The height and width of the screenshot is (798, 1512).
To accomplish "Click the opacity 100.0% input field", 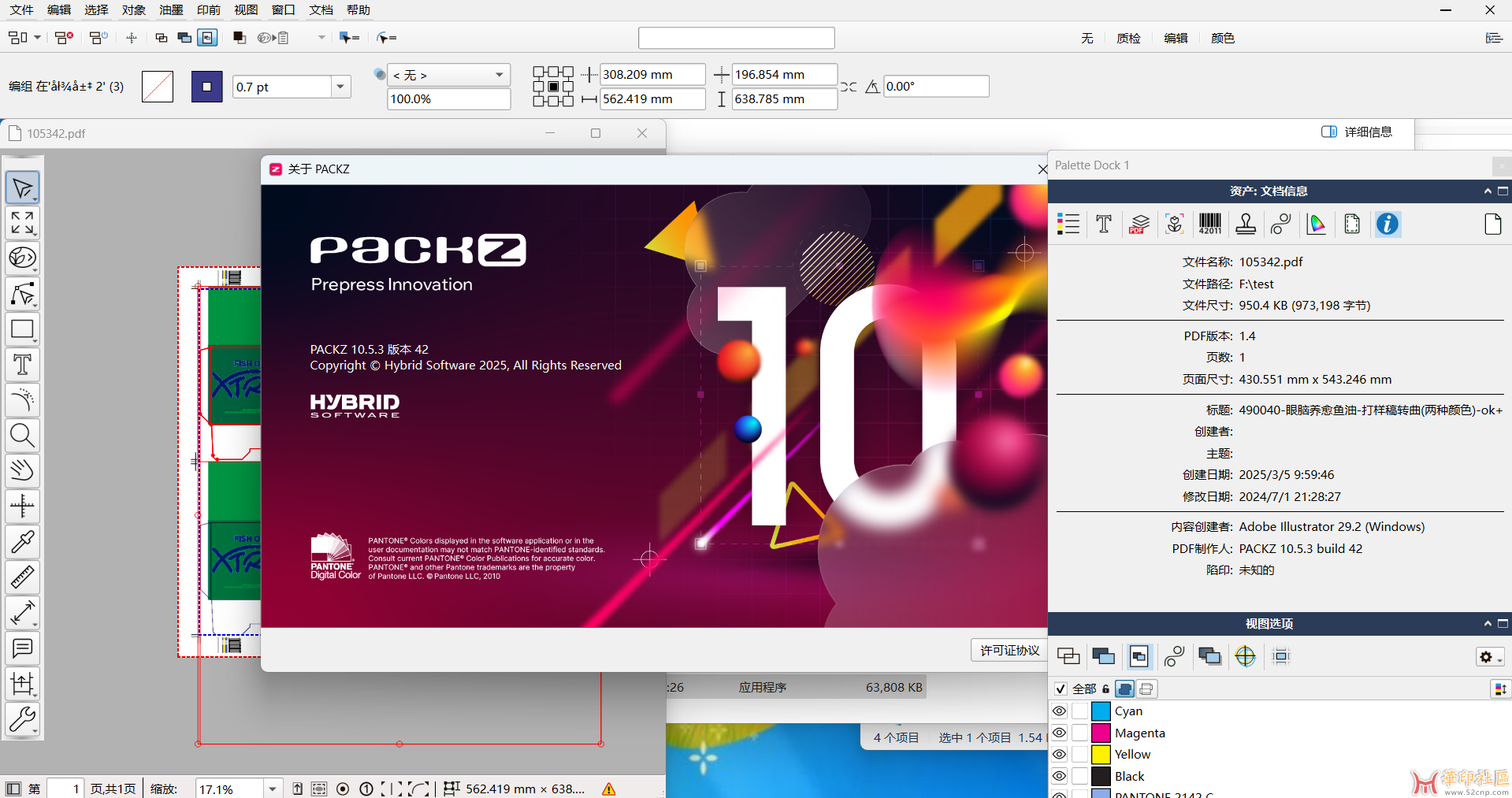I will pyautogui.click(x=448, y=99).
